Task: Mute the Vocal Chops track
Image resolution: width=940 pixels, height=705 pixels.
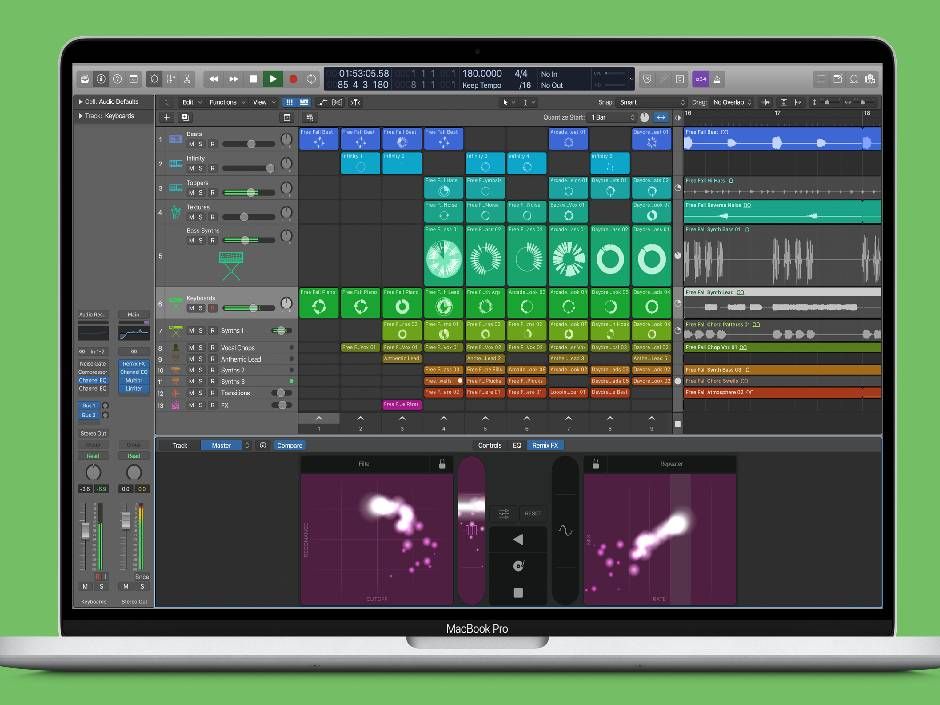Action: pyautogui.click(x=191, y=348)
